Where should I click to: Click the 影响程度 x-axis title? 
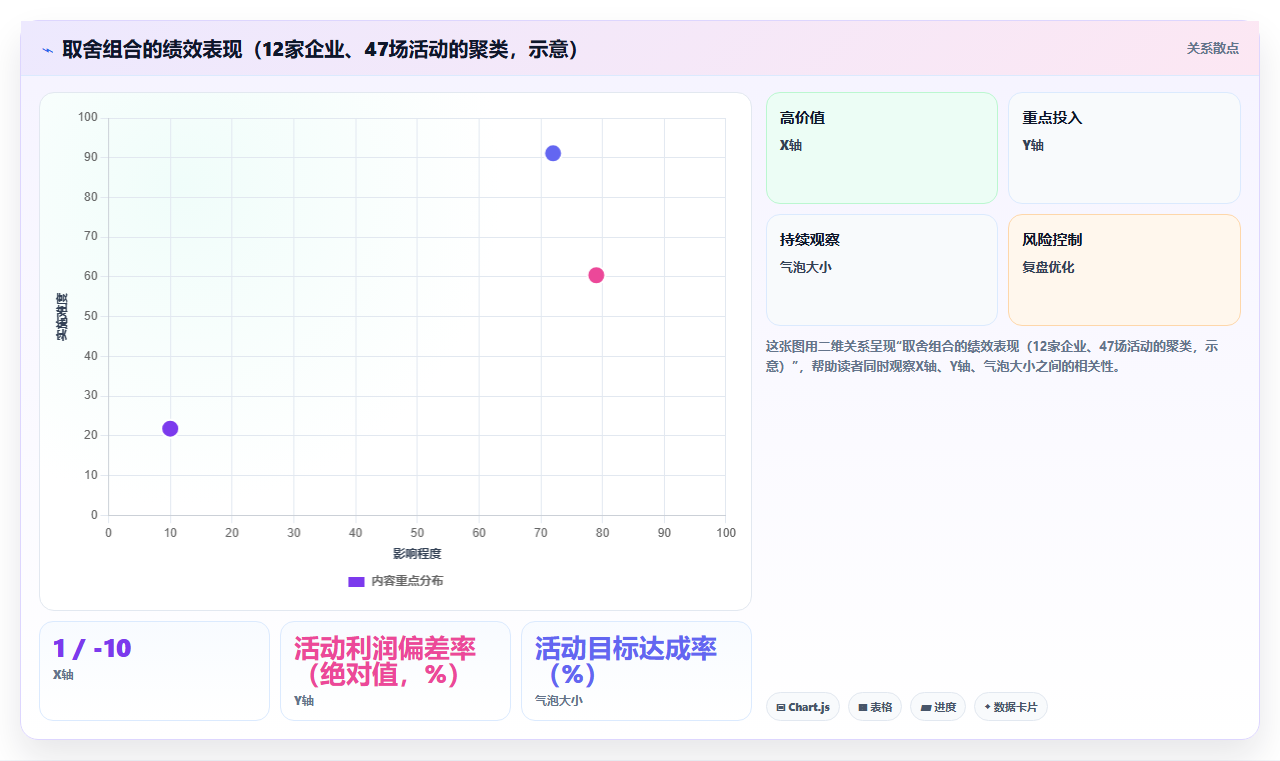(417, 553)
